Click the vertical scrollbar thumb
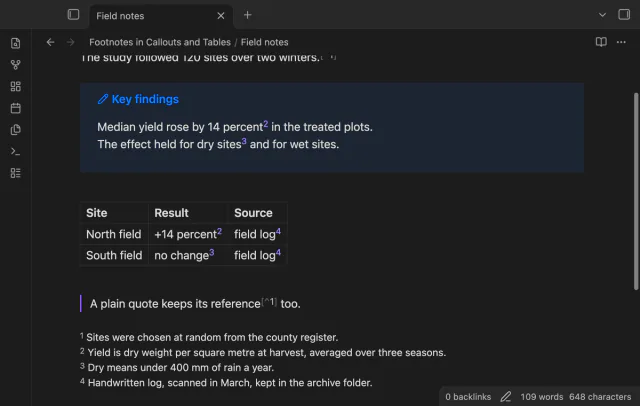Image resolution: width=640 pixels, height=406 pixels. 636,191
